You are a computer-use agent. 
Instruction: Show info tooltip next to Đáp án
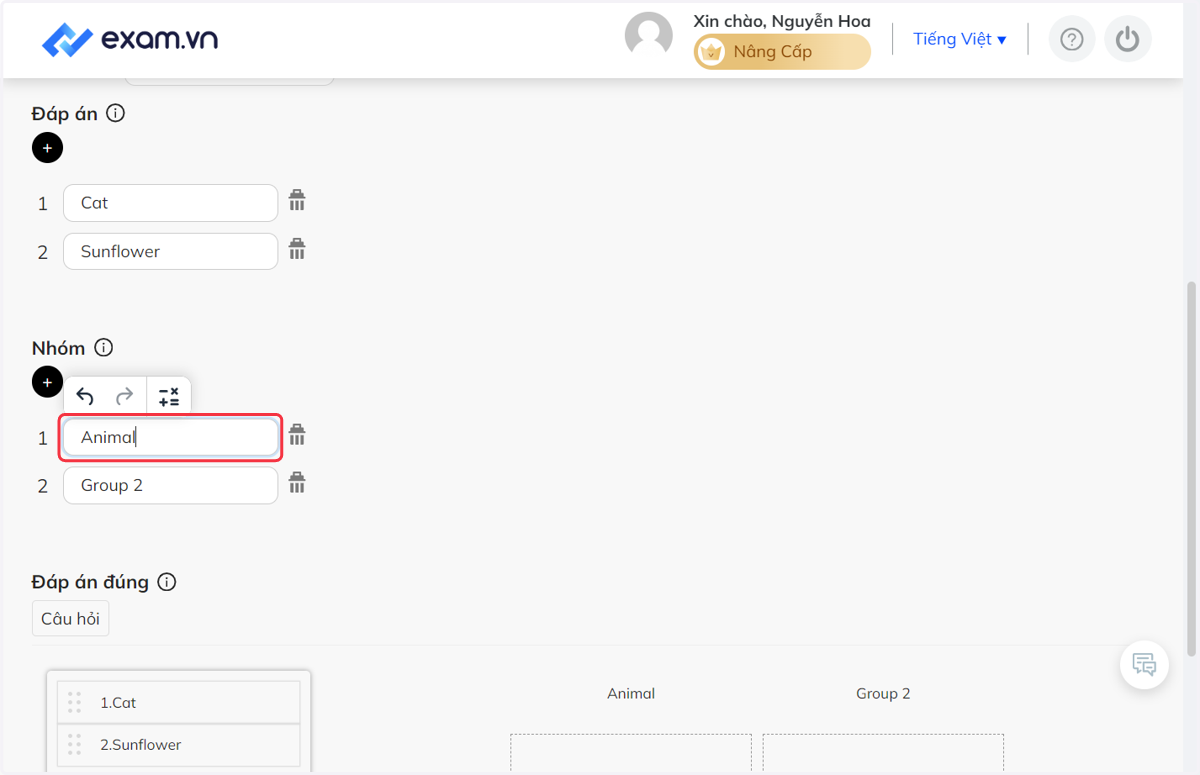tap(115, 113)
